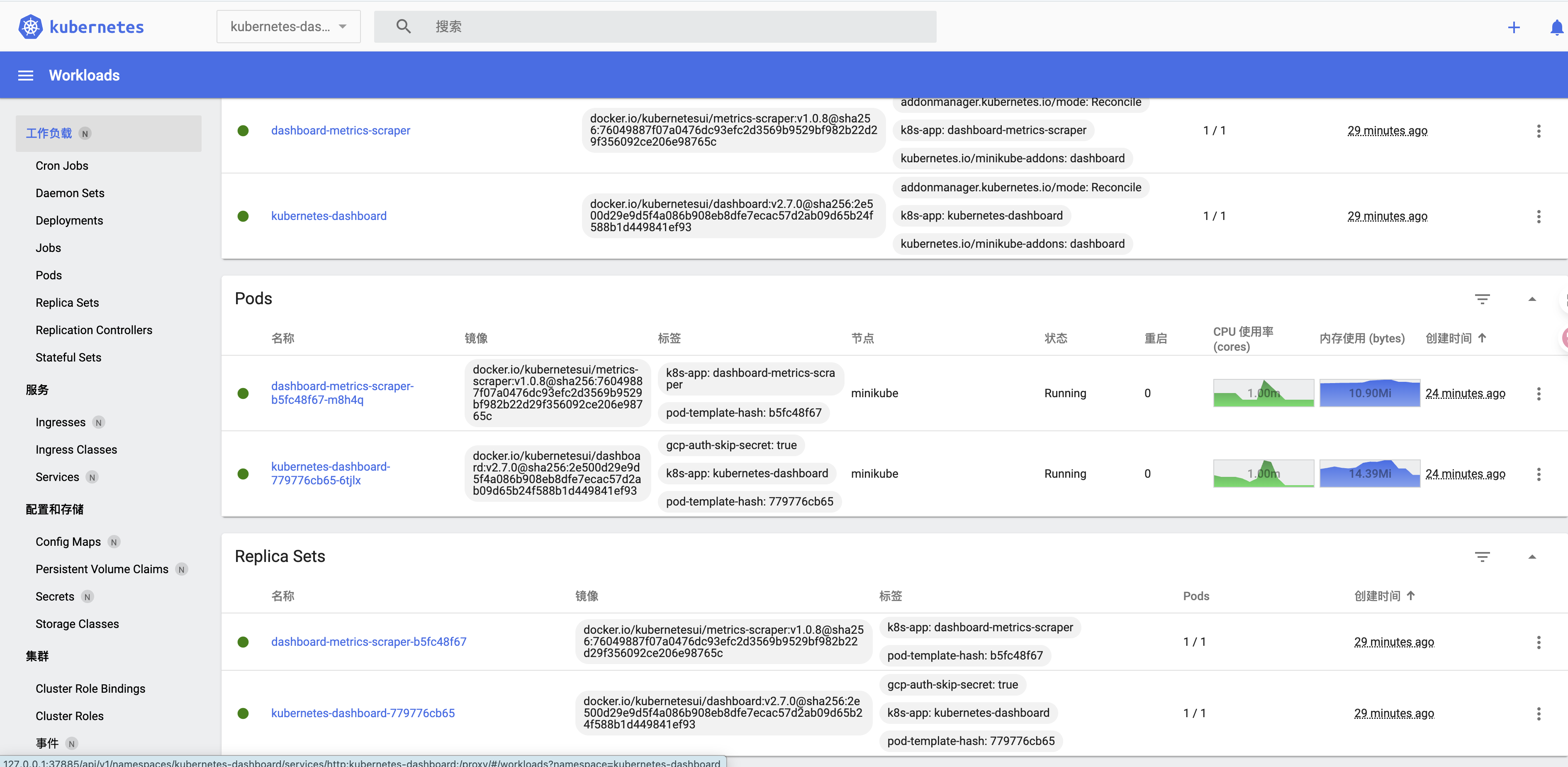Open the navigation hamburger menu
The width and height of the screenshot is (1568, 767).
pos(26,75)
